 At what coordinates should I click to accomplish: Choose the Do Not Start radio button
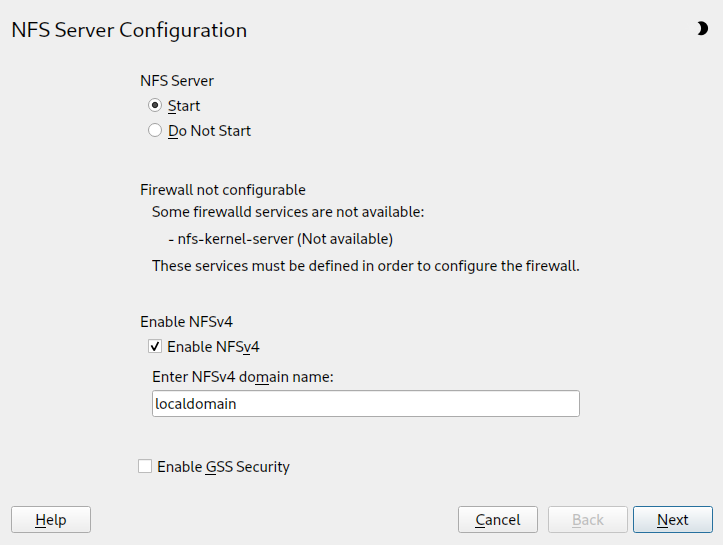pyautogui.click(x=155, y=130)
